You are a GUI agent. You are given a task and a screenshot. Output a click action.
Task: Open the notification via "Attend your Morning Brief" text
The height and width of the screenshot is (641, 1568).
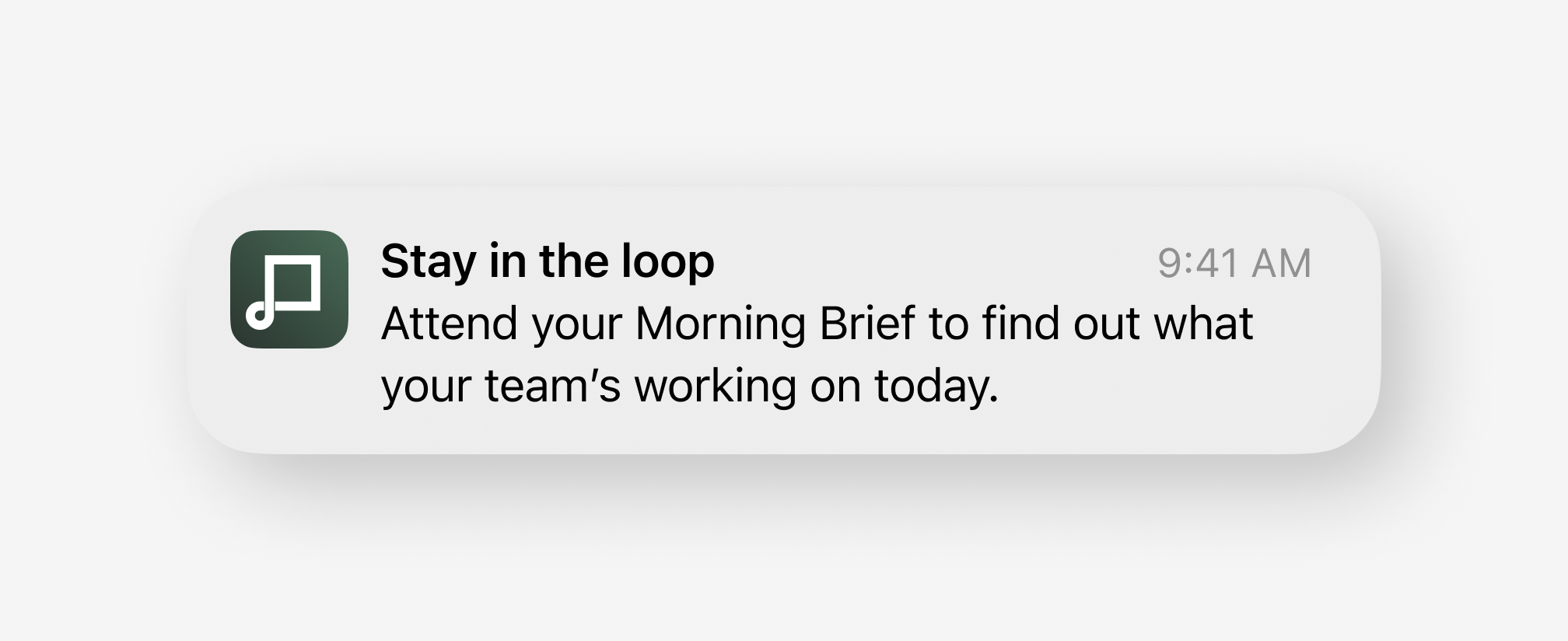[x=648, y=324]
